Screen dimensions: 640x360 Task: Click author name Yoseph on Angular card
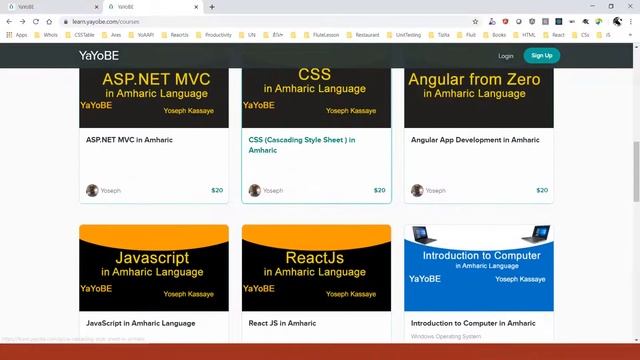tap(436, 191)
